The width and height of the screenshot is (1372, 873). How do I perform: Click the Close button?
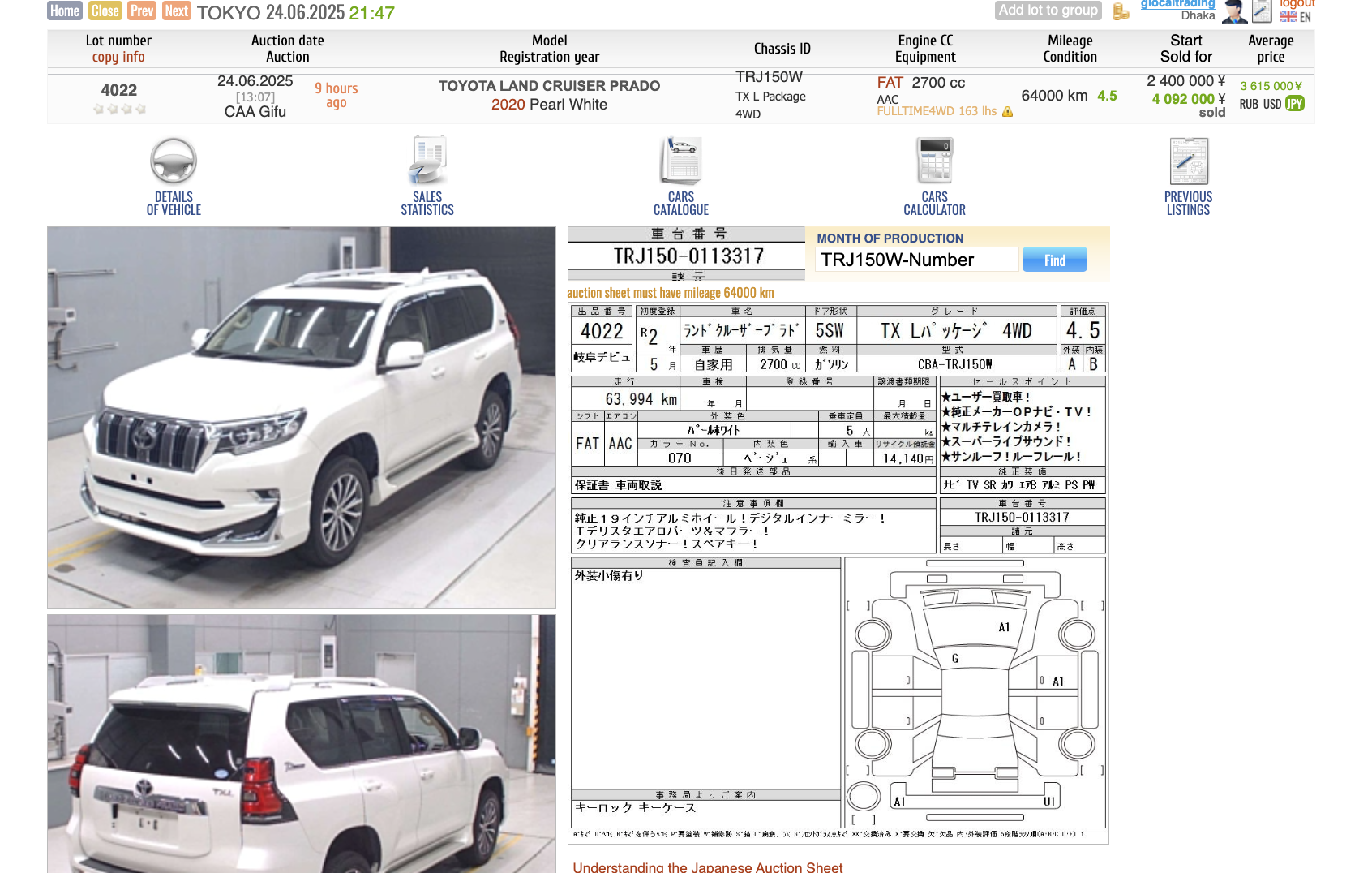click(x=105, y=11)
